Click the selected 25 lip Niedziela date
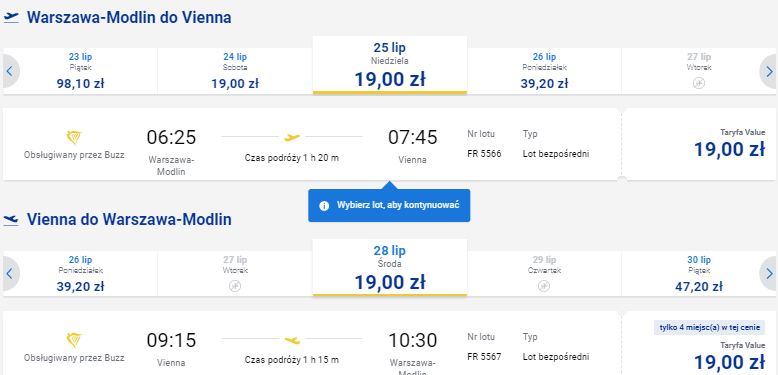Image resolution: width=778 pixels, height=375 pixels. (389, 65)
